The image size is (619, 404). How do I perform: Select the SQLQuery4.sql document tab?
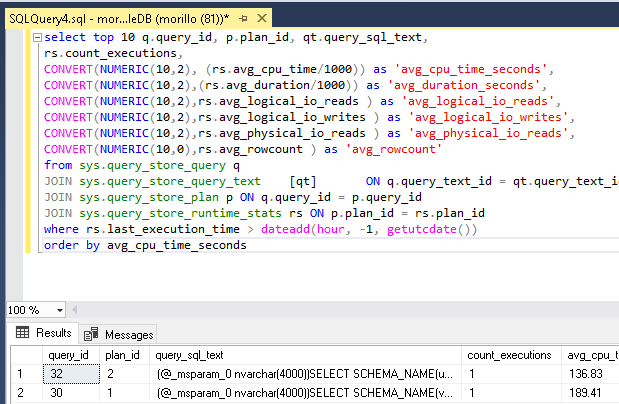click(119, 19)
